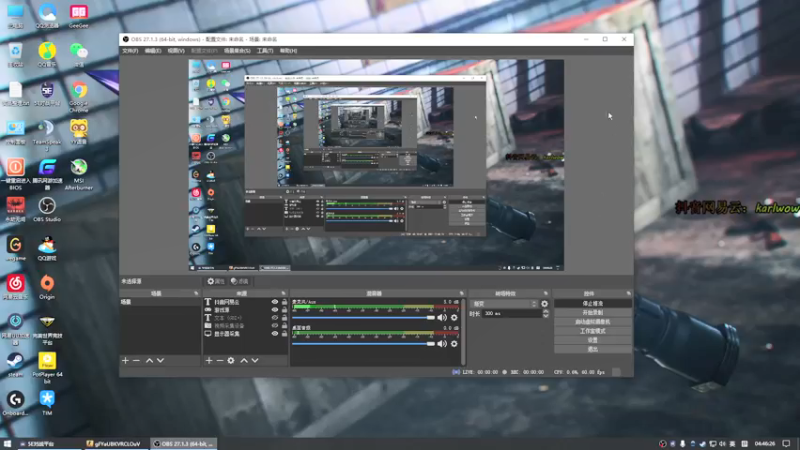Viewport: 800px width, 450px height.
Task: Open scene transition properties gear
Action: [544, 304]
